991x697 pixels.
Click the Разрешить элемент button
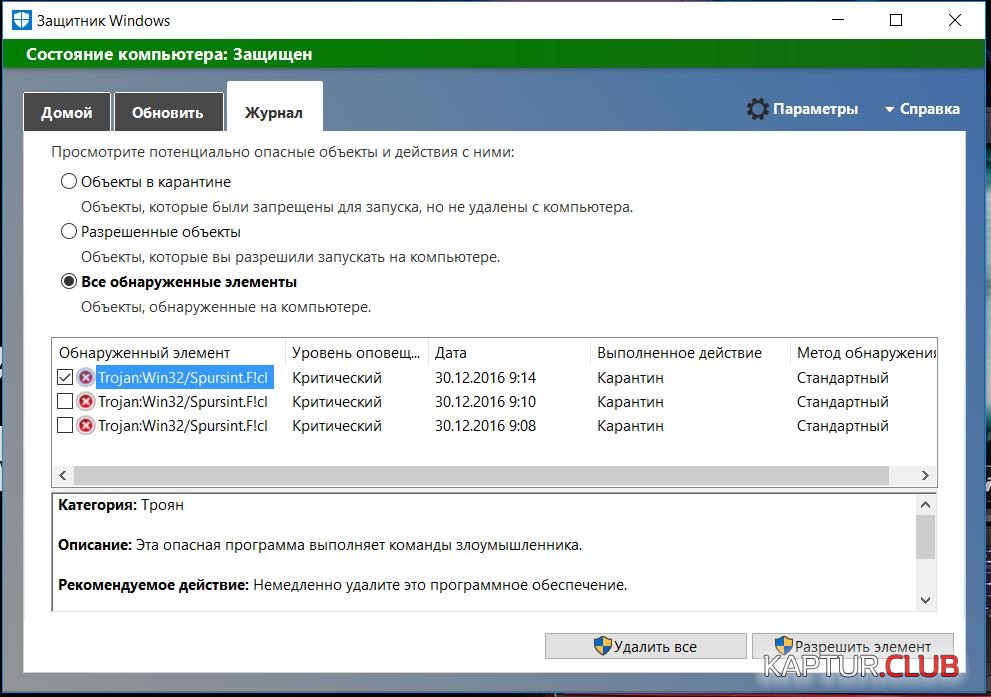coord(853,646)
